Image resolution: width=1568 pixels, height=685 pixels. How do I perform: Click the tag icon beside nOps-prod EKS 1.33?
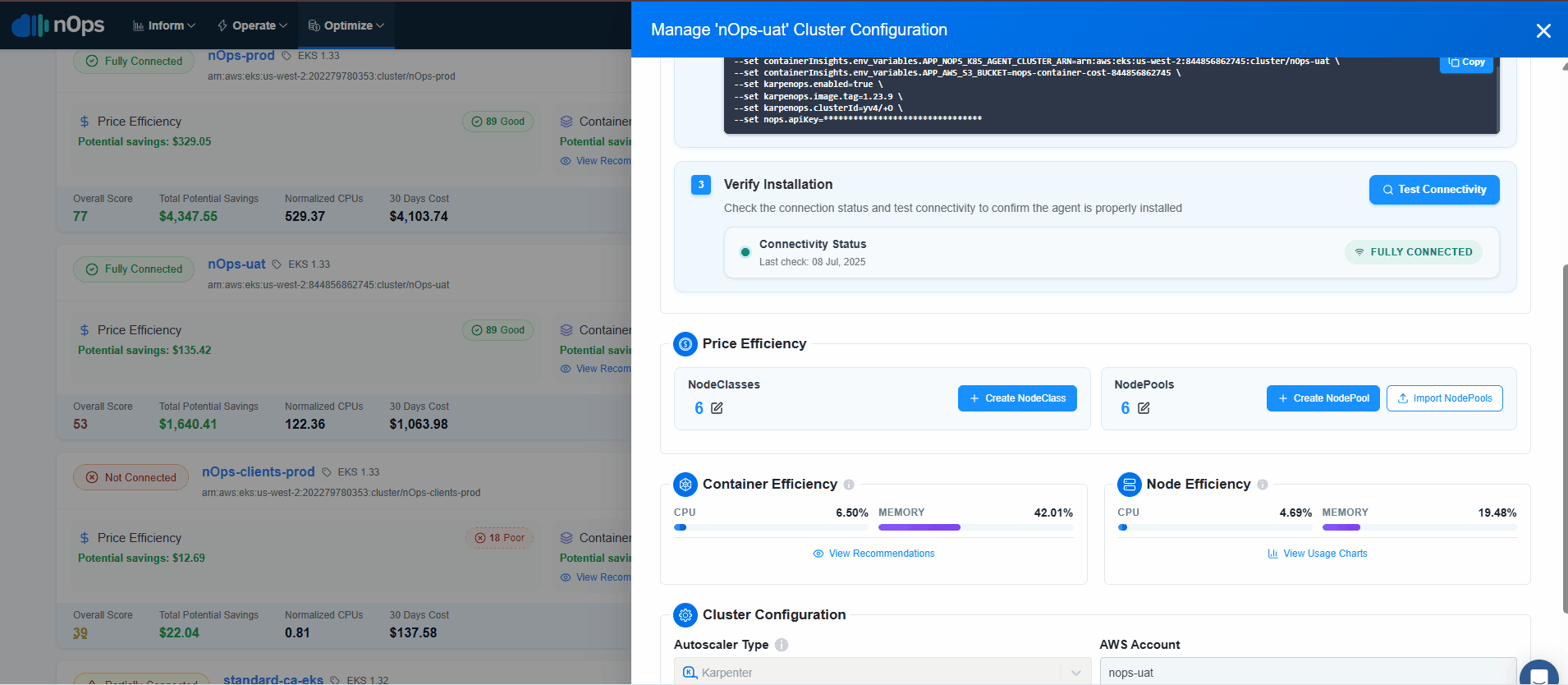point(287,56)
